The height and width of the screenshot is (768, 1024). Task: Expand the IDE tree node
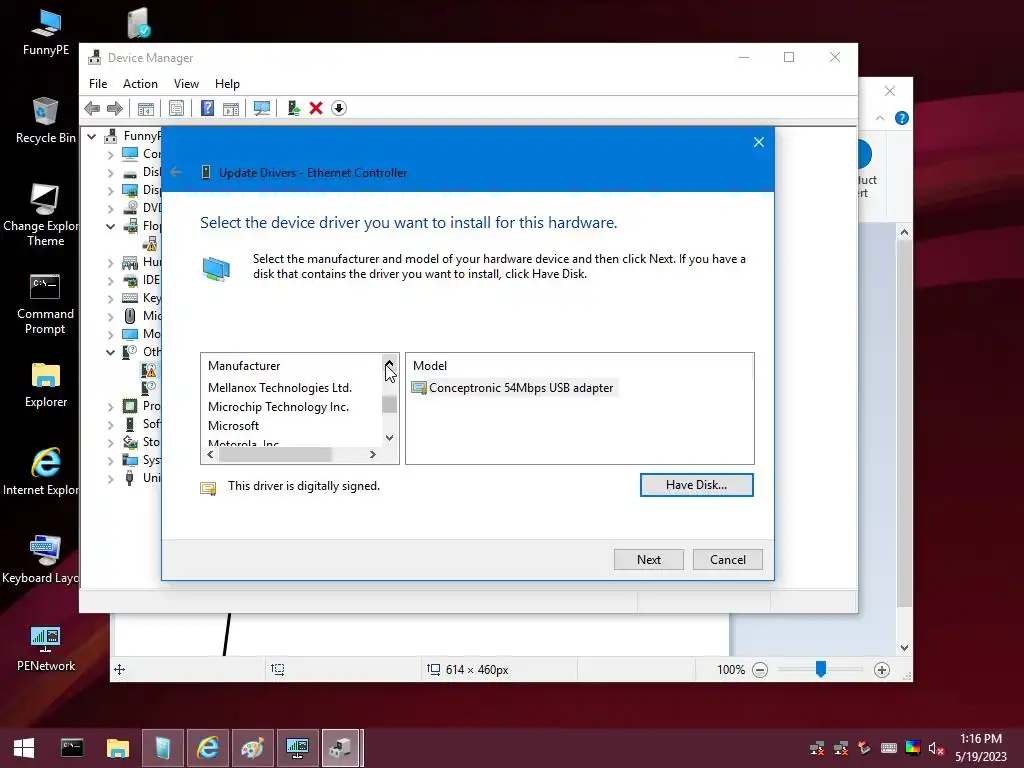[110, 280]
